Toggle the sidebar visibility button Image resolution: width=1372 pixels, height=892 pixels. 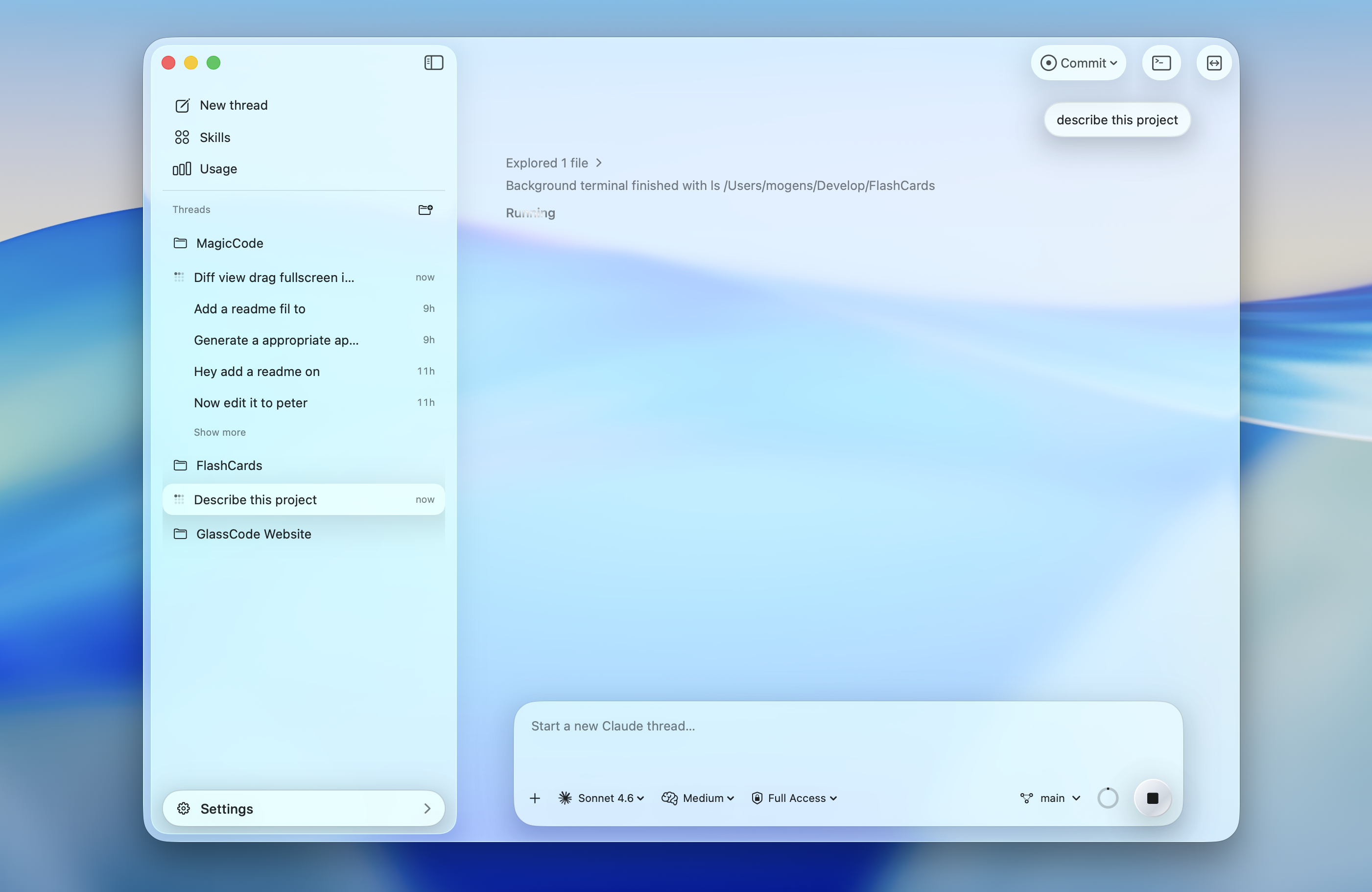coord(433,63)
